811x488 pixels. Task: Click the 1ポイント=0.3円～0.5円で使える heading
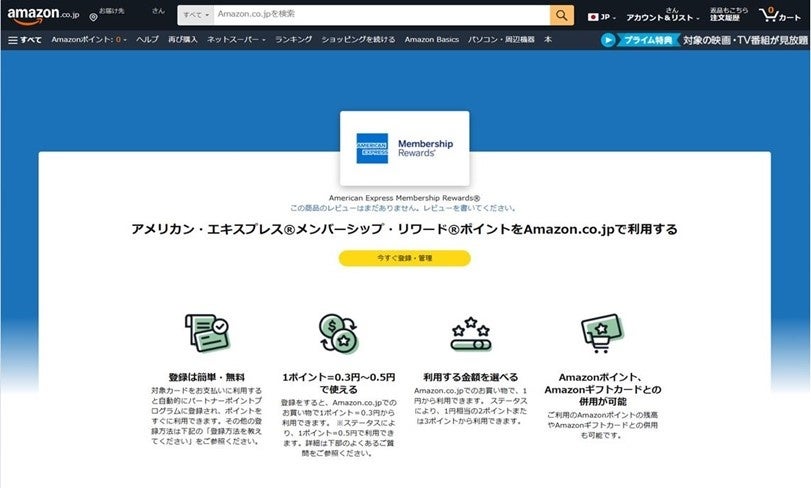pos(339,383)
